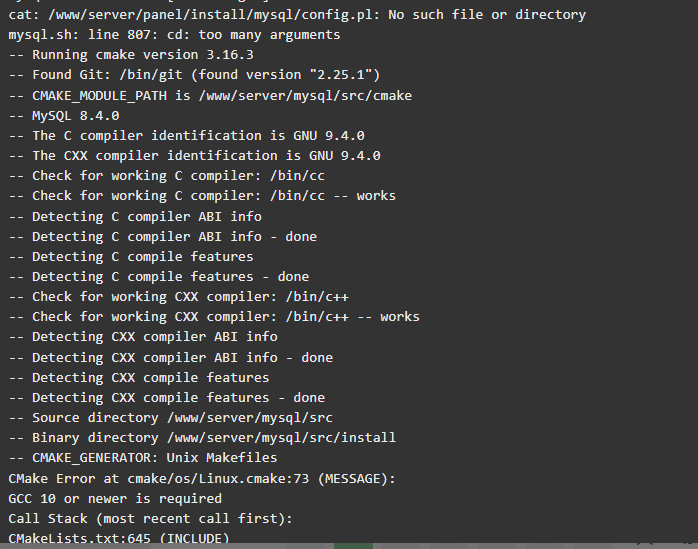This screenshot has height=549, width=698.
Task: Click the 'MySQL 8.4.0' version line
Action: (x=64, y=116)
